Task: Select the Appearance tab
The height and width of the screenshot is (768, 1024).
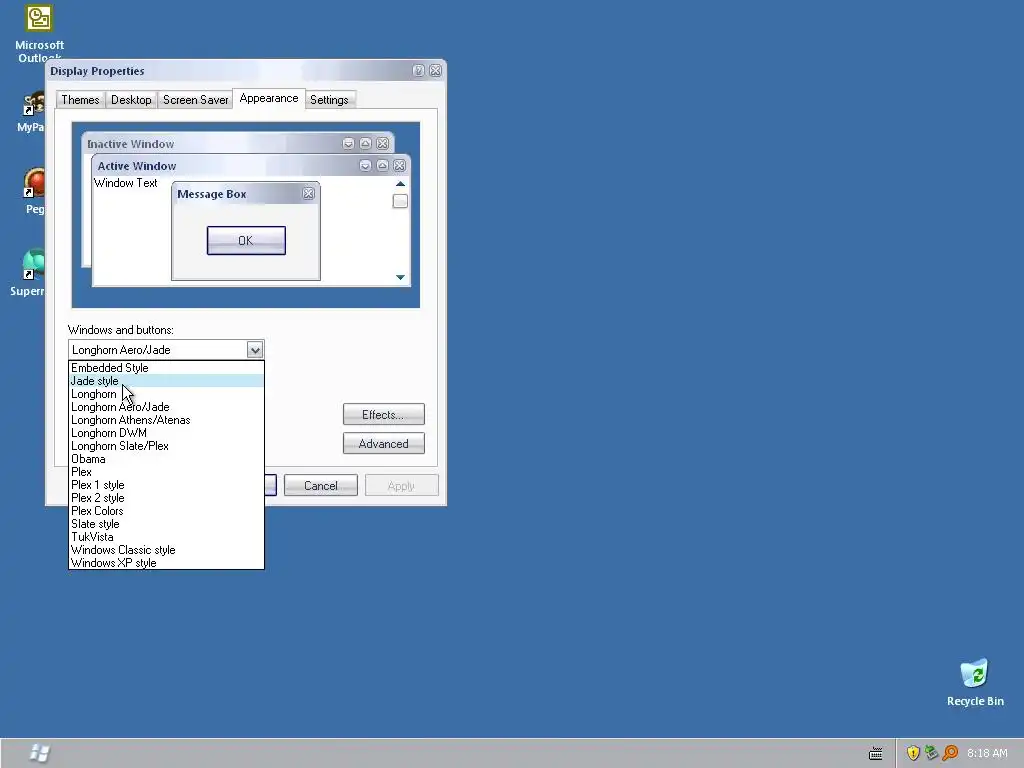Action: tap(269, 99)
